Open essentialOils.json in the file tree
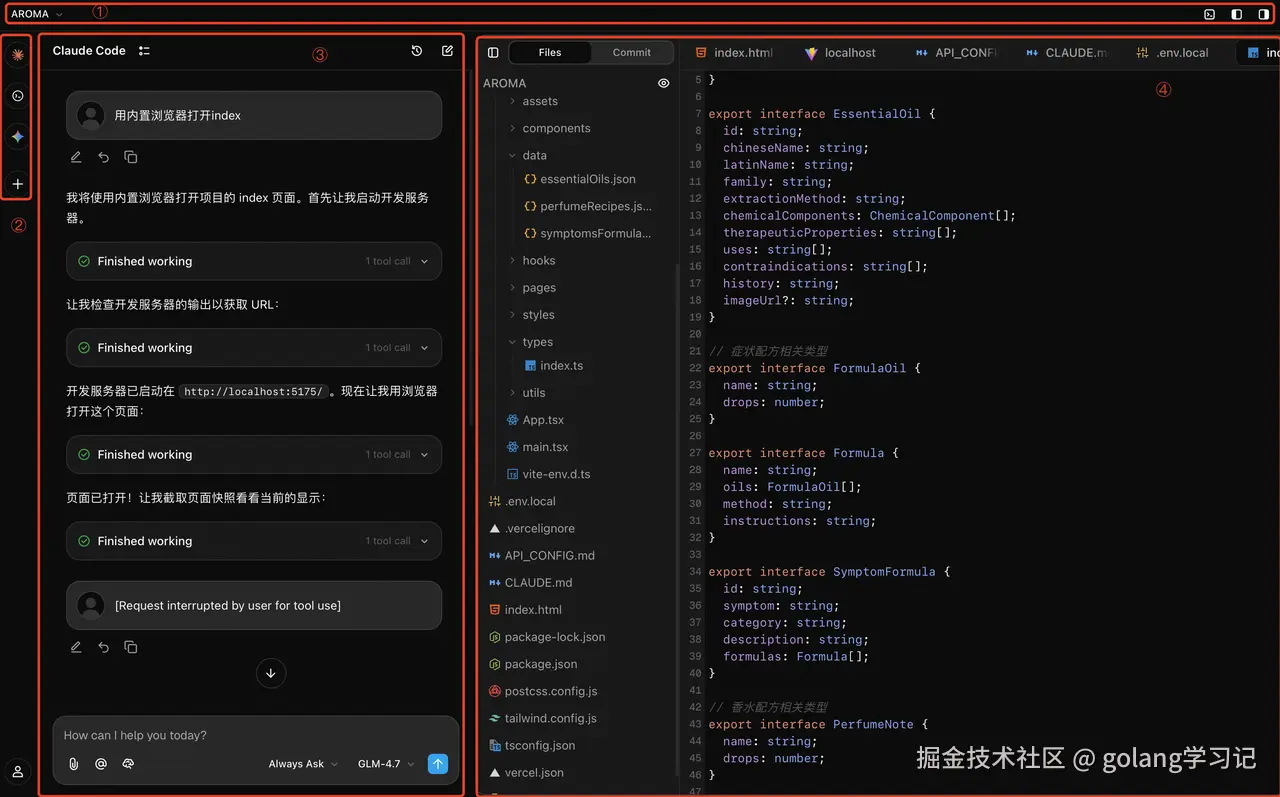Screen dimensions: 1280x797 579,180
